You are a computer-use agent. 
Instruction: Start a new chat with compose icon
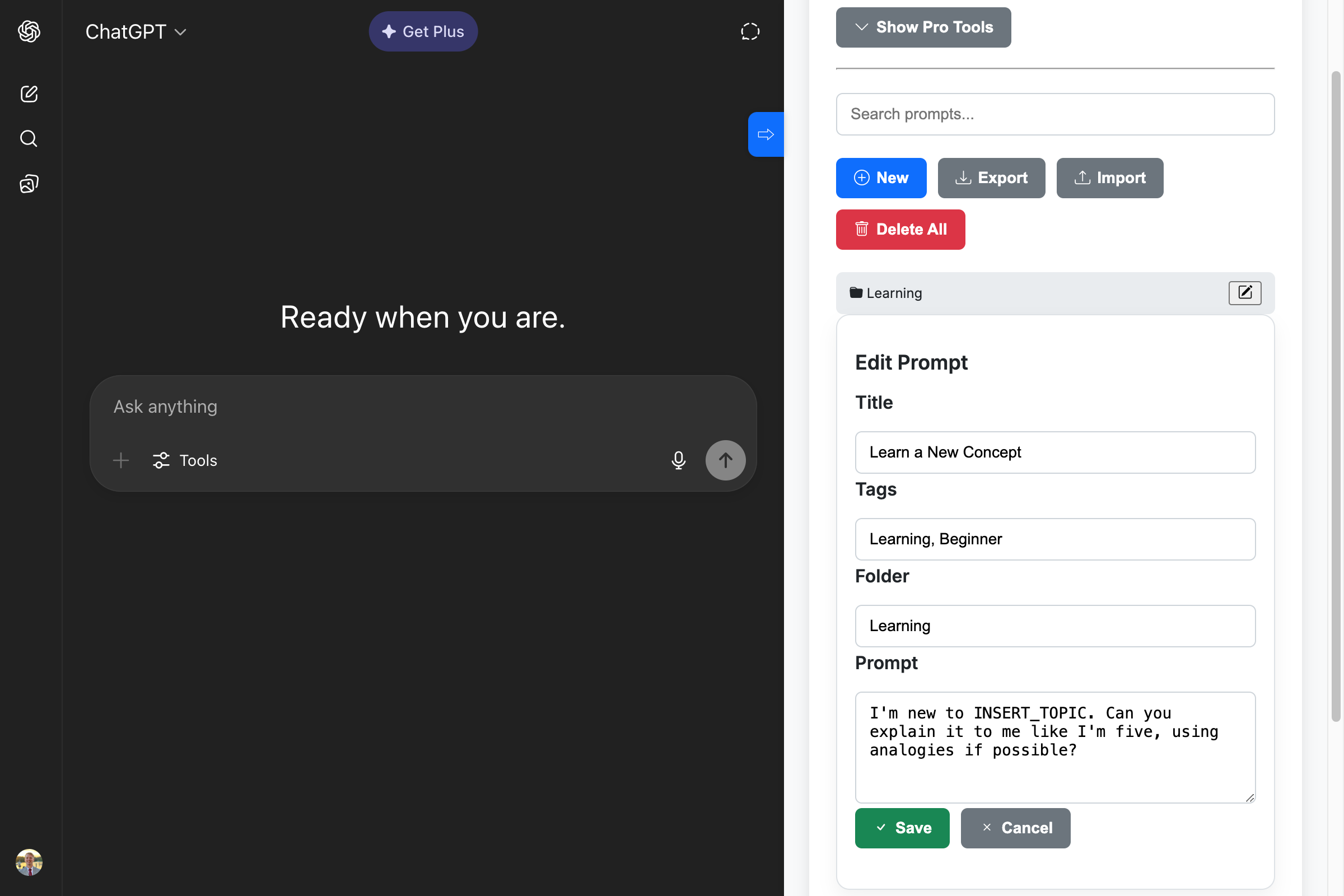(x=29, y=94)
